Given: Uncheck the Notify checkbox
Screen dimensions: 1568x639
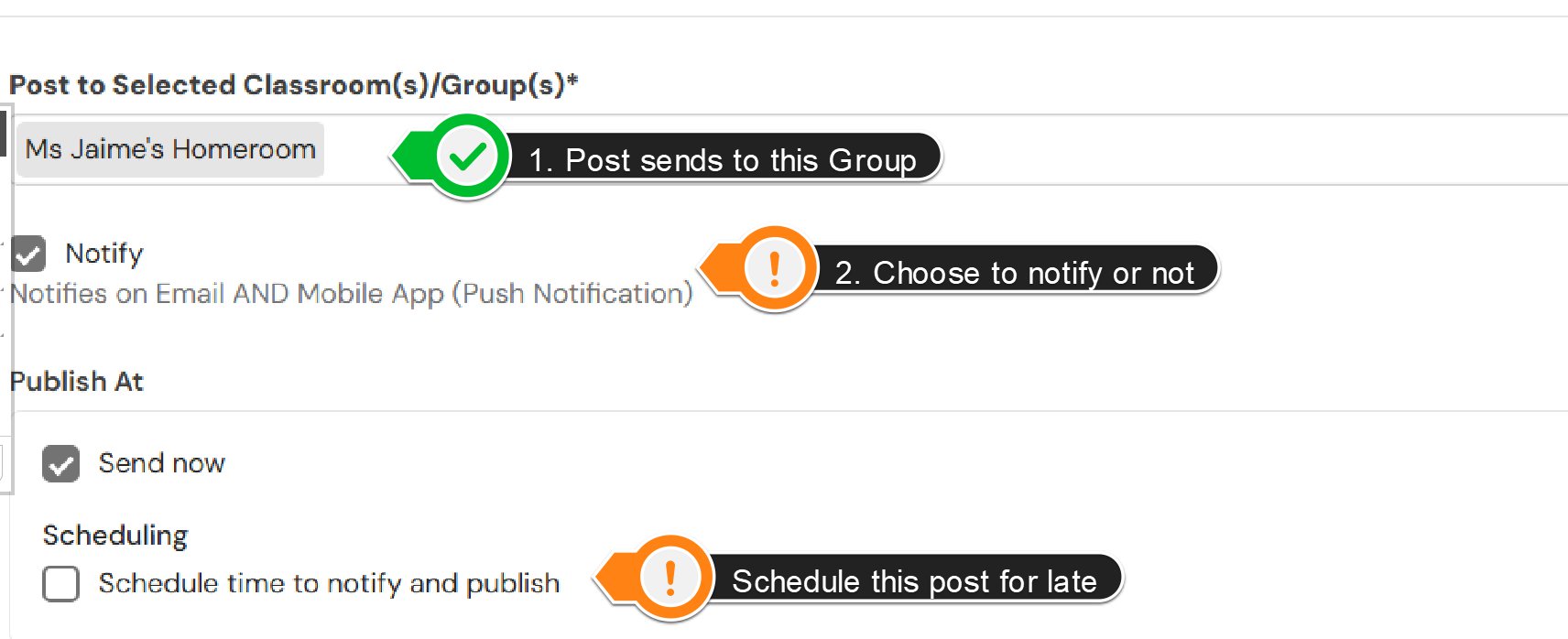Looking at the screenshot, I should (x=28, y=254).
